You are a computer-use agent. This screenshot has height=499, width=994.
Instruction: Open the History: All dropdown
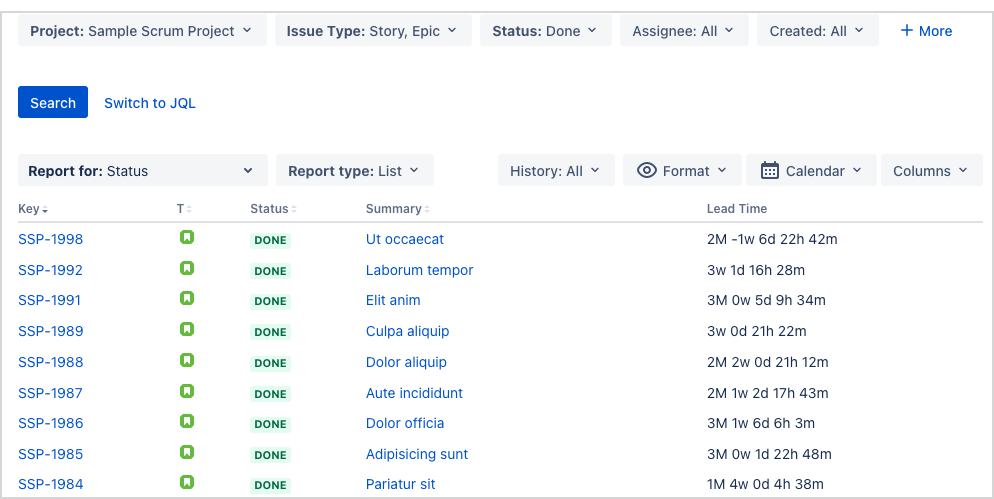point(556,171)
